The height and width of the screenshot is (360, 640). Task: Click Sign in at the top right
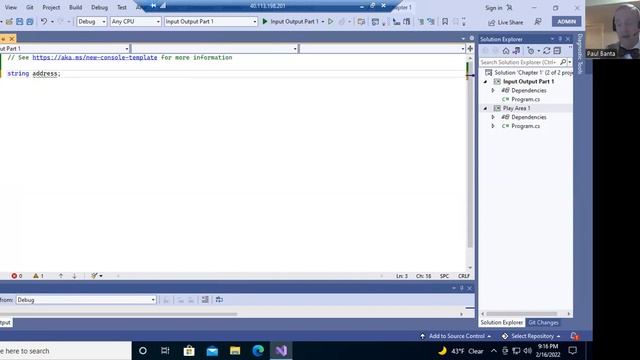click(493, 8)
